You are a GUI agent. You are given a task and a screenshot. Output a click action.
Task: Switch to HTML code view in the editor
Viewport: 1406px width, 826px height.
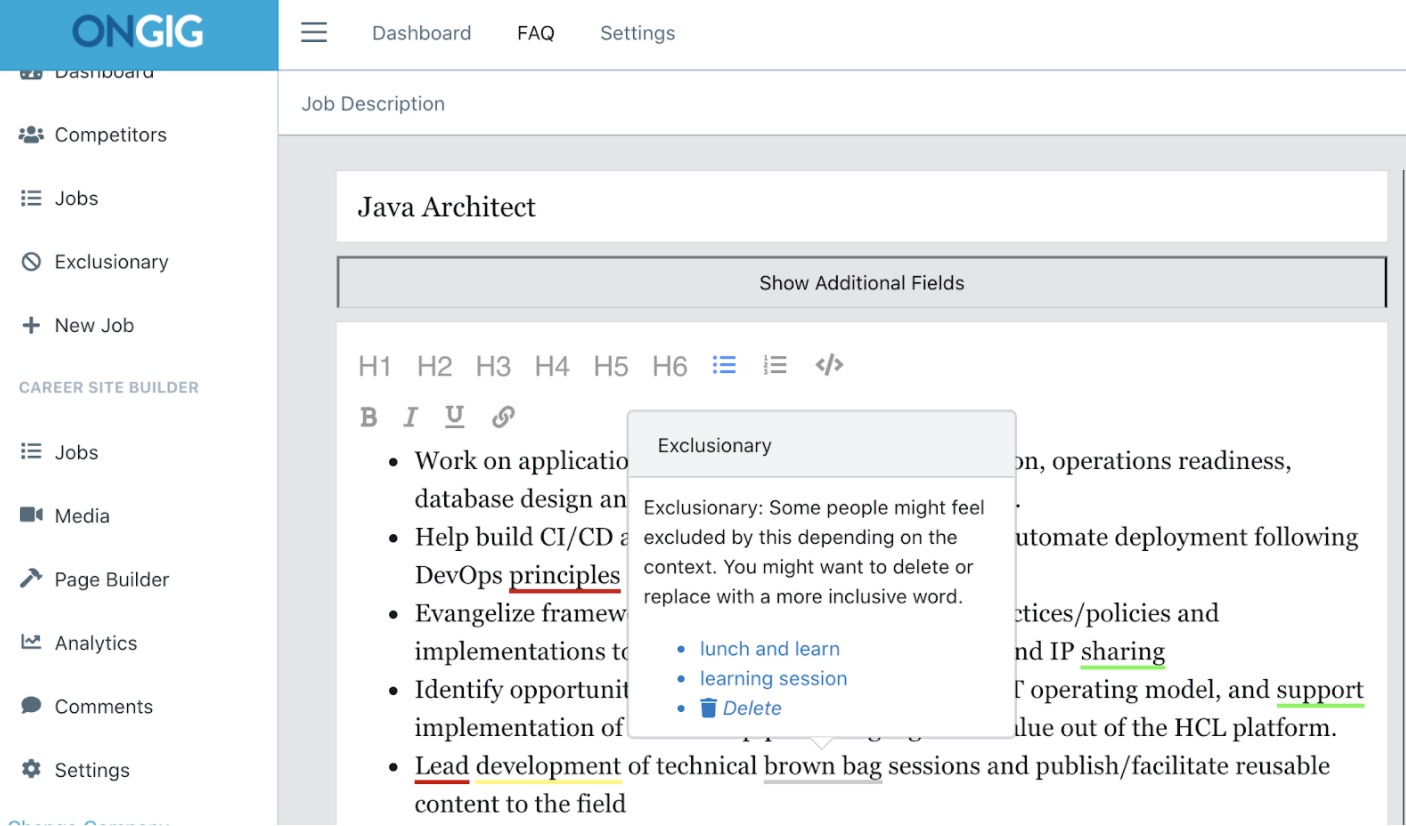click(x=828, y=364)
